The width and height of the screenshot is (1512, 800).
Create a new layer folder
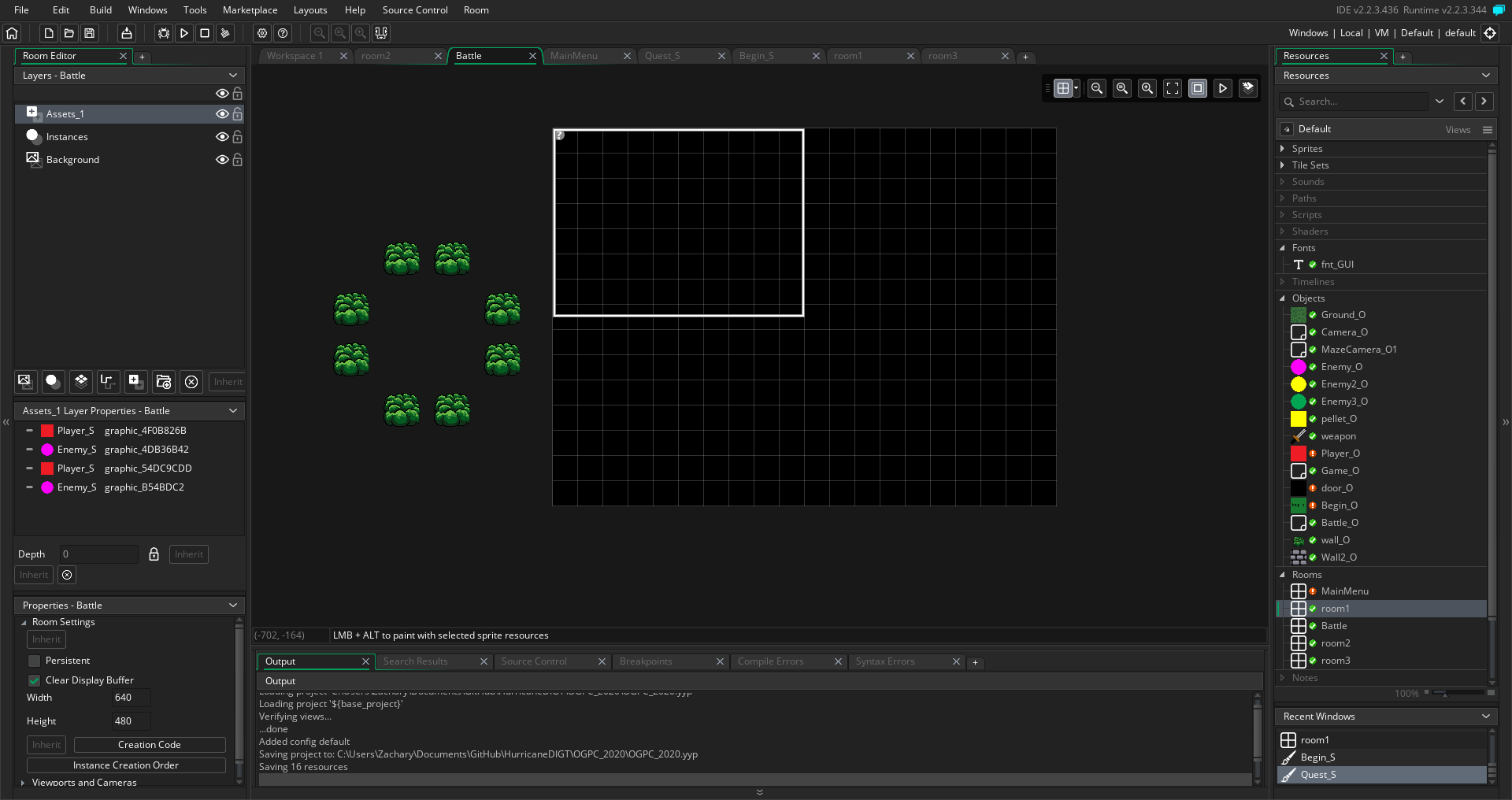pyautogui.click(x=163, y=382)
